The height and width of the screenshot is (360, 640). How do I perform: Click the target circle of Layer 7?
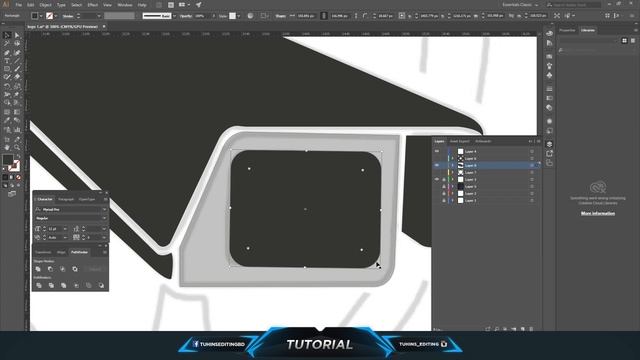(x=532, y=172)
